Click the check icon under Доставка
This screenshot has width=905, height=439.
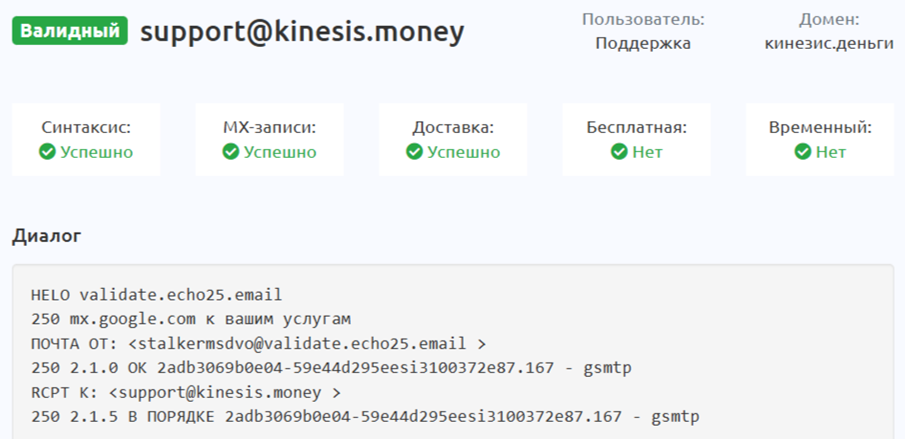coord(414,152)
